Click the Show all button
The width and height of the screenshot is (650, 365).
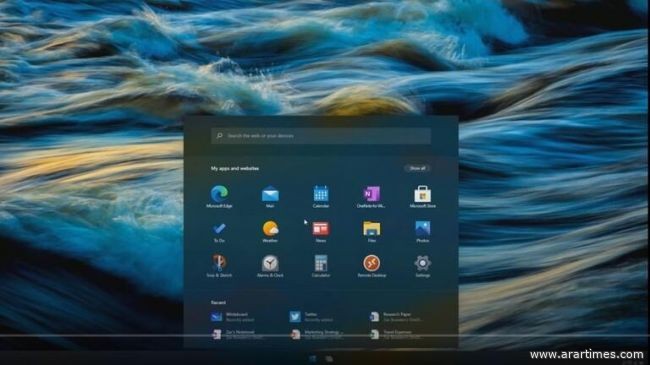(417, 168)
